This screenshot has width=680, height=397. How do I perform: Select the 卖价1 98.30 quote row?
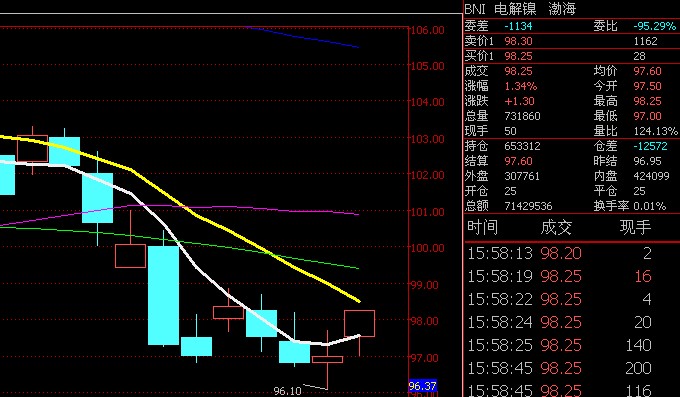click(572, 41)
